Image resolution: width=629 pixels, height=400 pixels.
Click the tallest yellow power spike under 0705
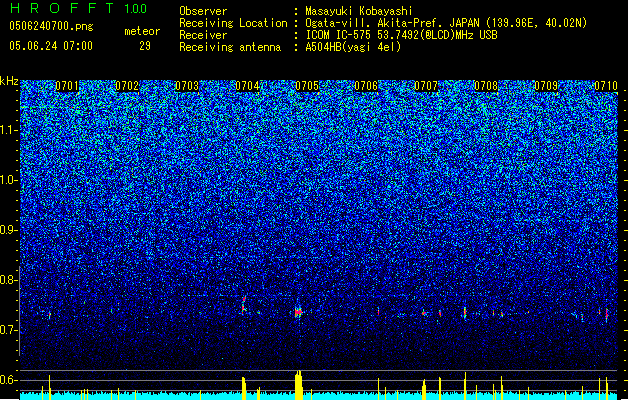[298, 385]
